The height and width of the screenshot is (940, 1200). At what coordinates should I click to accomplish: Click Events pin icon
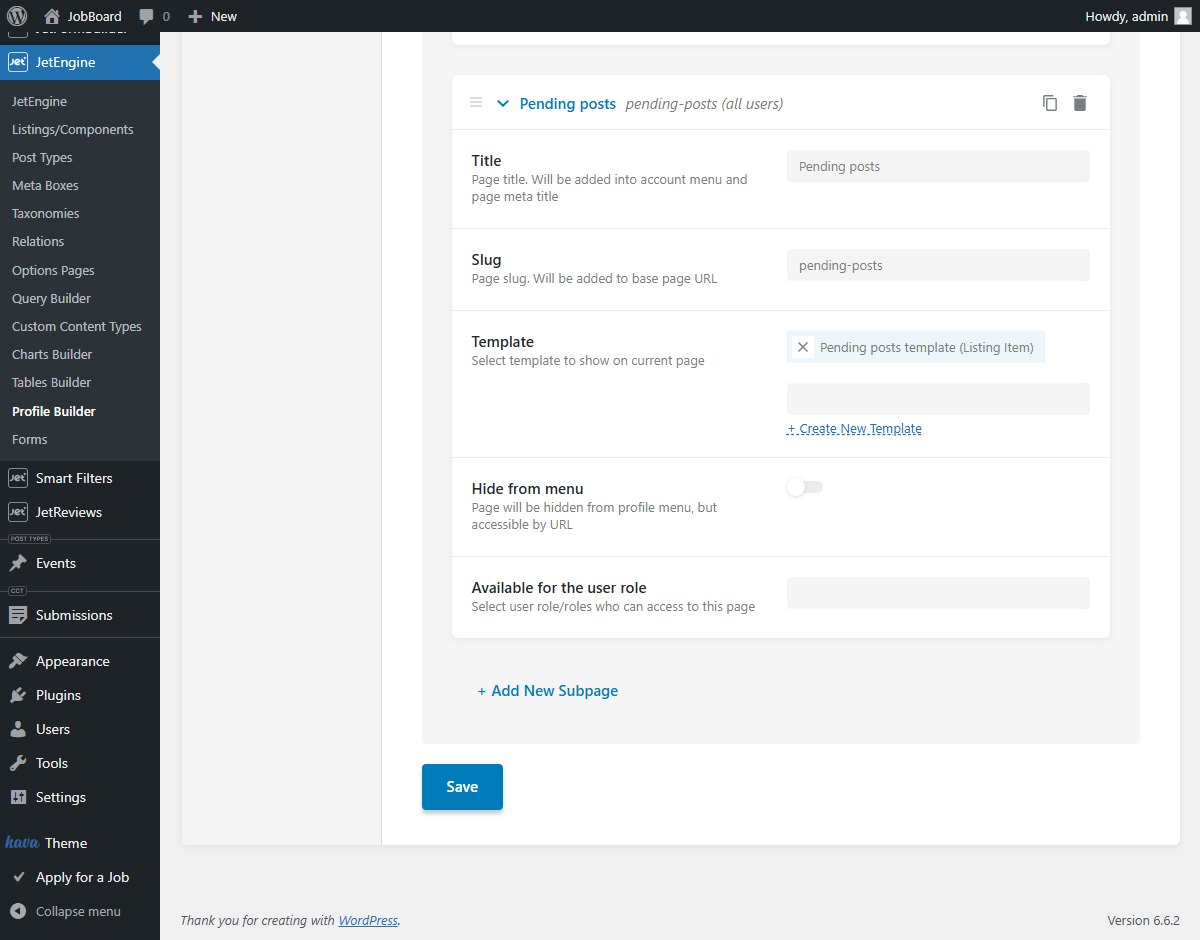(x=18, y=563)
